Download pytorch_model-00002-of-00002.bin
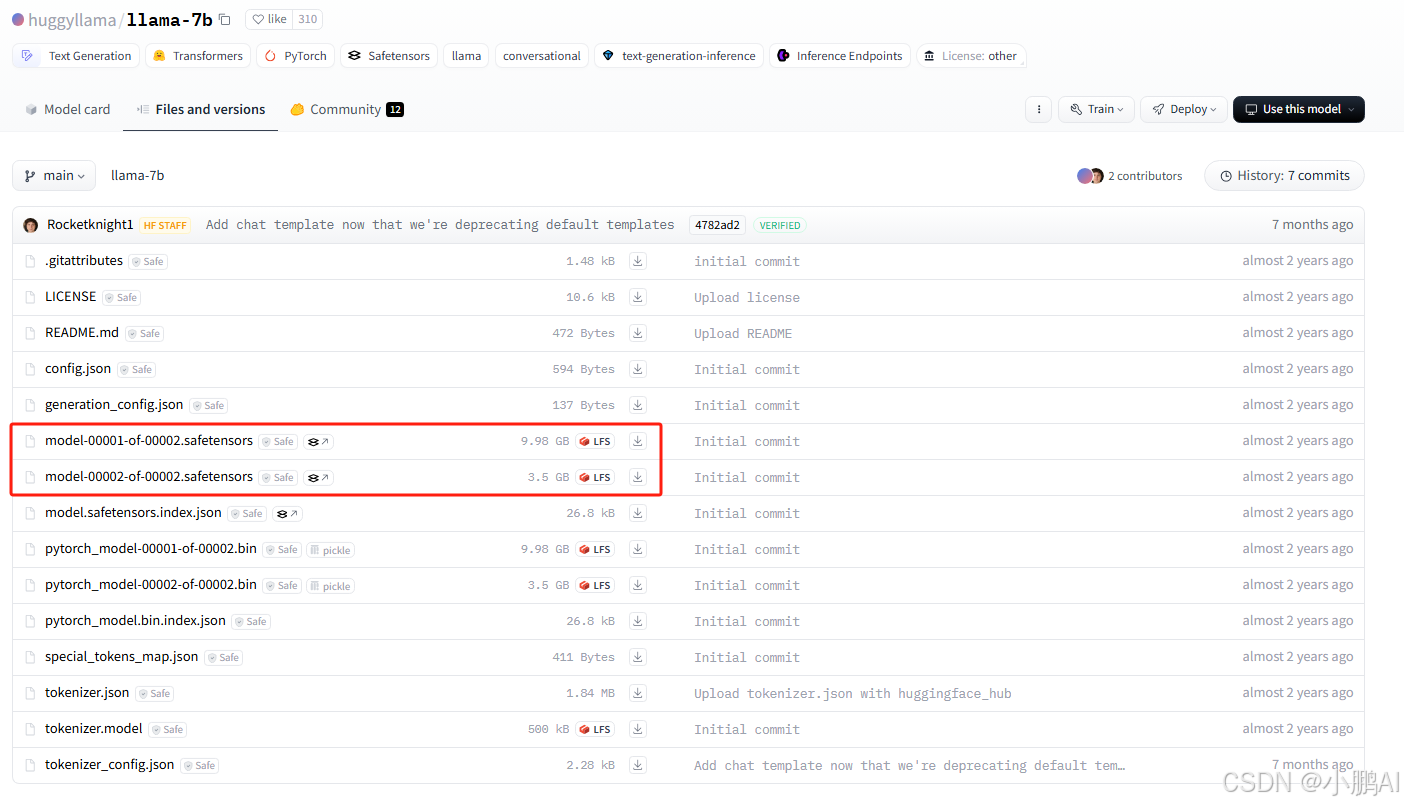The image size is (1404, 808). point(638,585)
